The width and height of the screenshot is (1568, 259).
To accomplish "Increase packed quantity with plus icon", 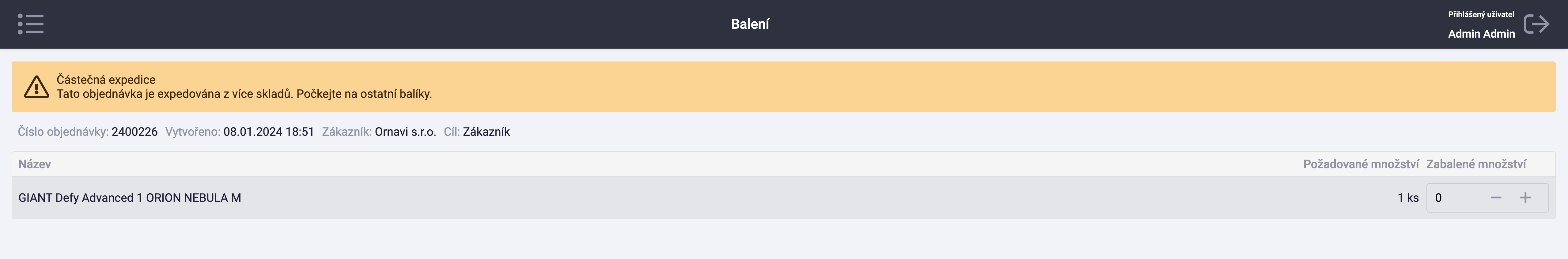I will [1525, 198].
